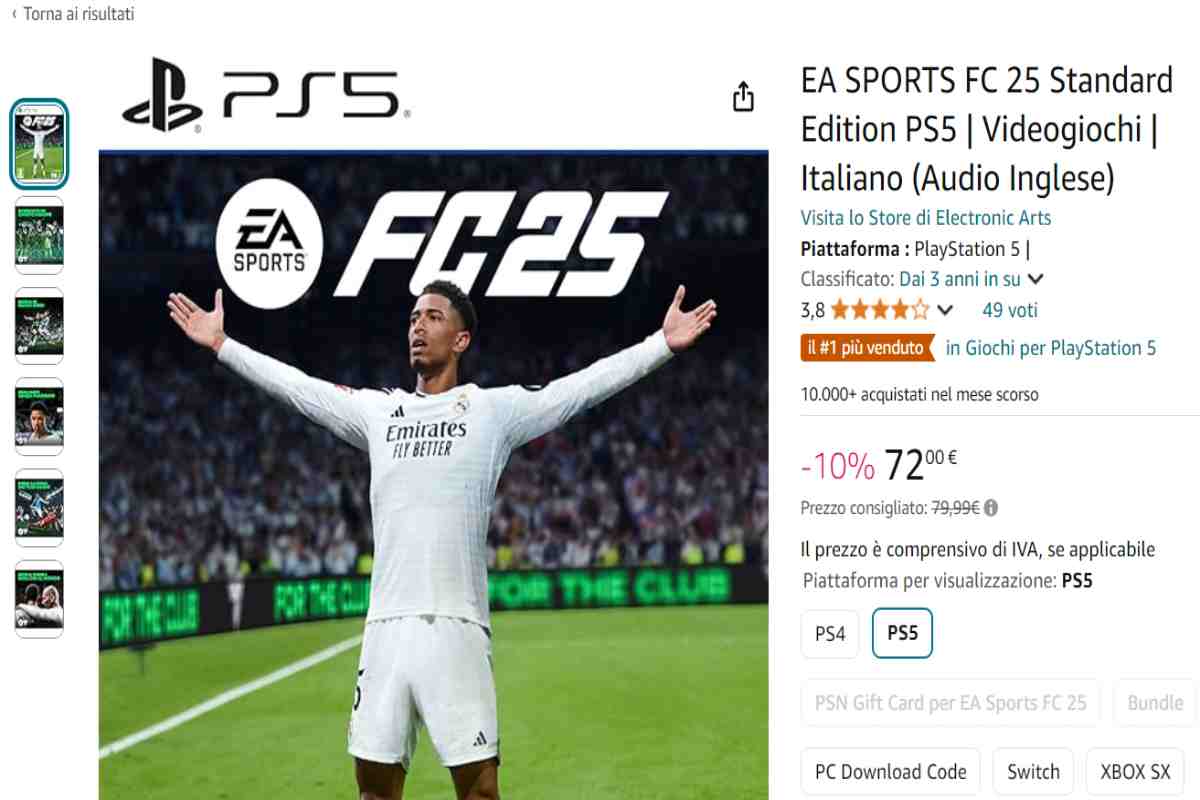Screen dimensions: 1200x800
Task: Choose the Switch platform option
Action: coord(1033,772)
